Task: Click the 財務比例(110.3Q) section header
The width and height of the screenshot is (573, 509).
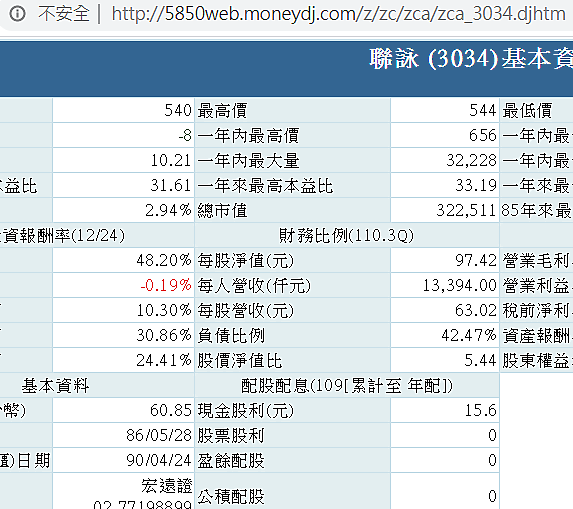Action: pyautogui.click(x=346, y=236)
